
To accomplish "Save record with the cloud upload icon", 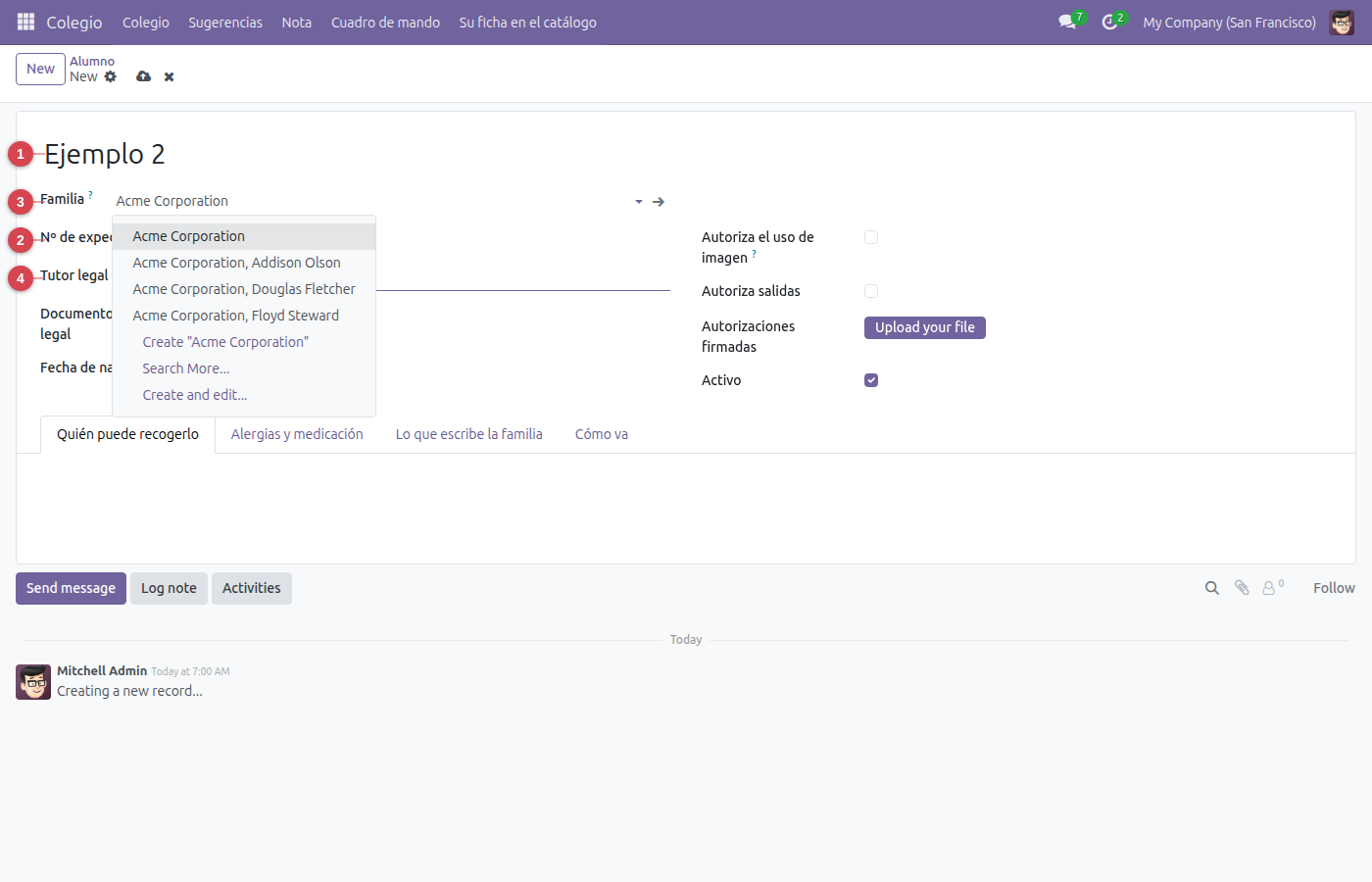I will [x=143, y=76].
